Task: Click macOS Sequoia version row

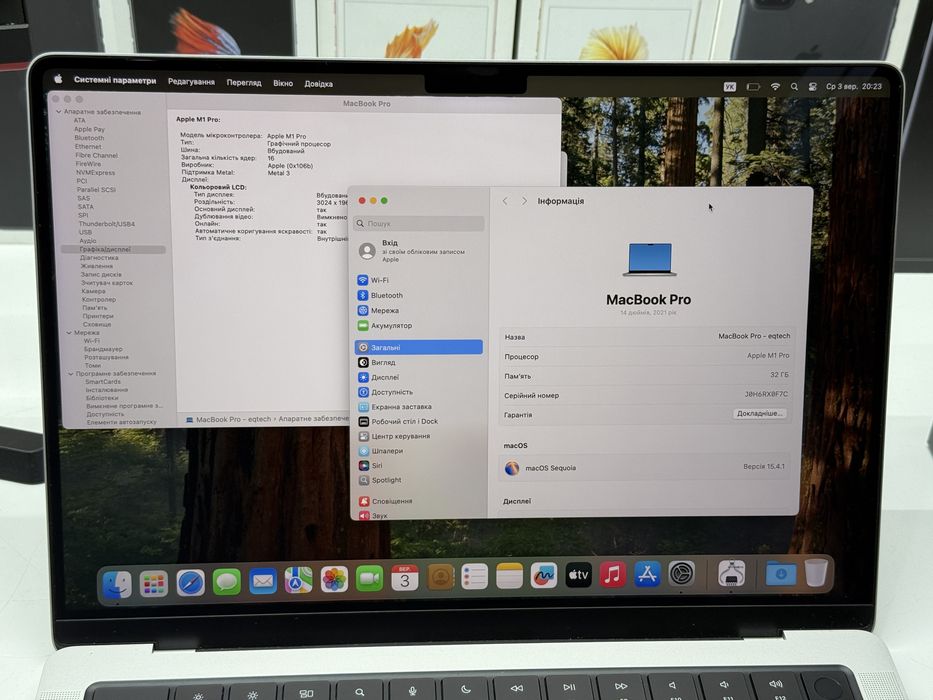Action: click(x=646, y=468)
